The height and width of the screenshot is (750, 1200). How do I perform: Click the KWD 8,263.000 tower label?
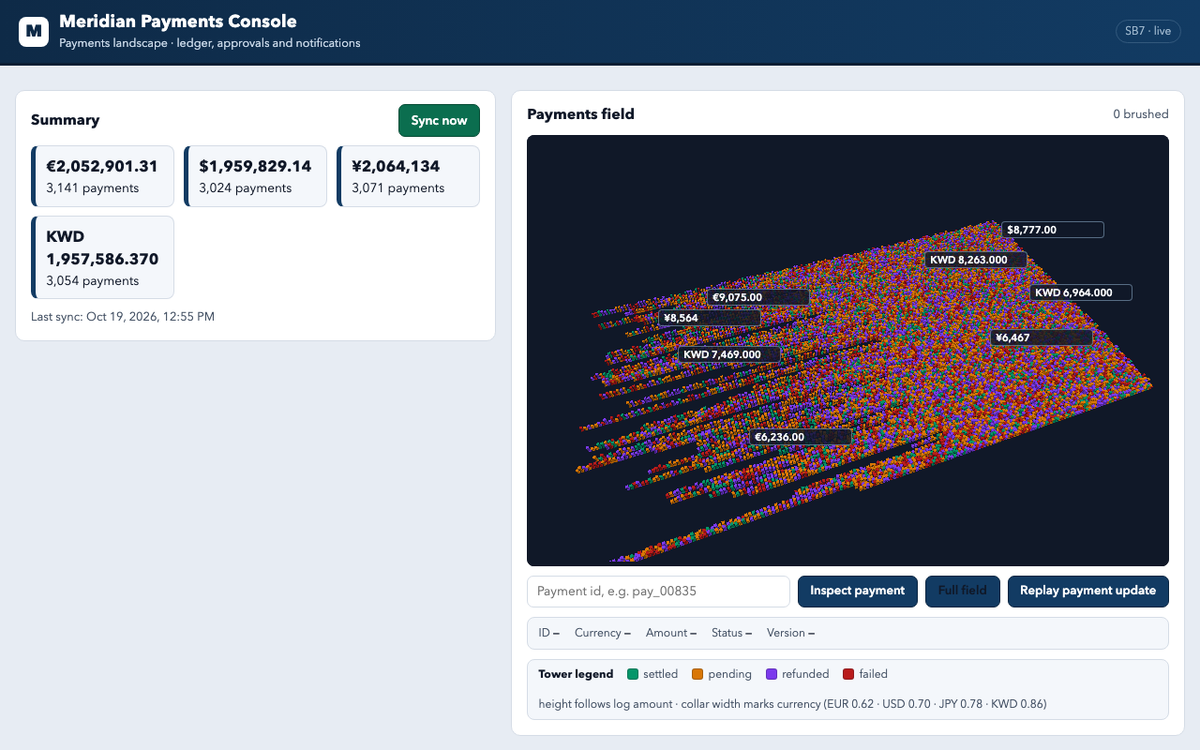click(976, 260)
